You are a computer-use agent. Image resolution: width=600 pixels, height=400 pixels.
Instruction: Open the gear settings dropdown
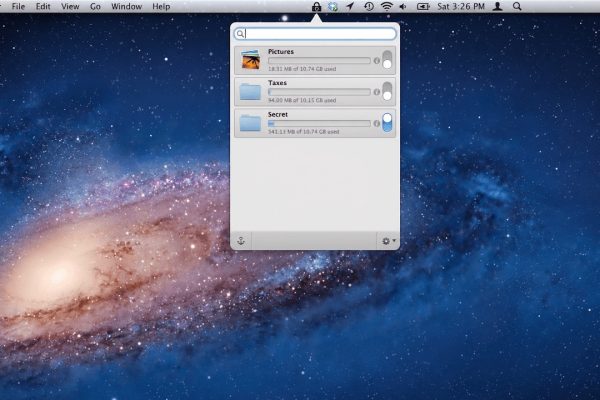pos(388,241)
